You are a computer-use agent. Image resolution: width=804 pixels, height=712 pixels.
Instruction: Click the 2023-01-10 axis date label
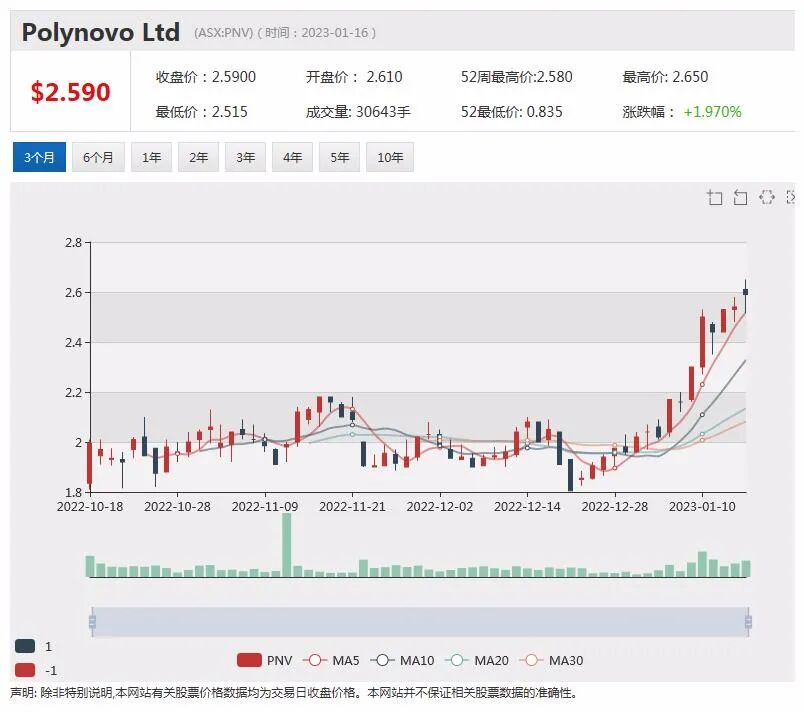click(x=702, y=506)
